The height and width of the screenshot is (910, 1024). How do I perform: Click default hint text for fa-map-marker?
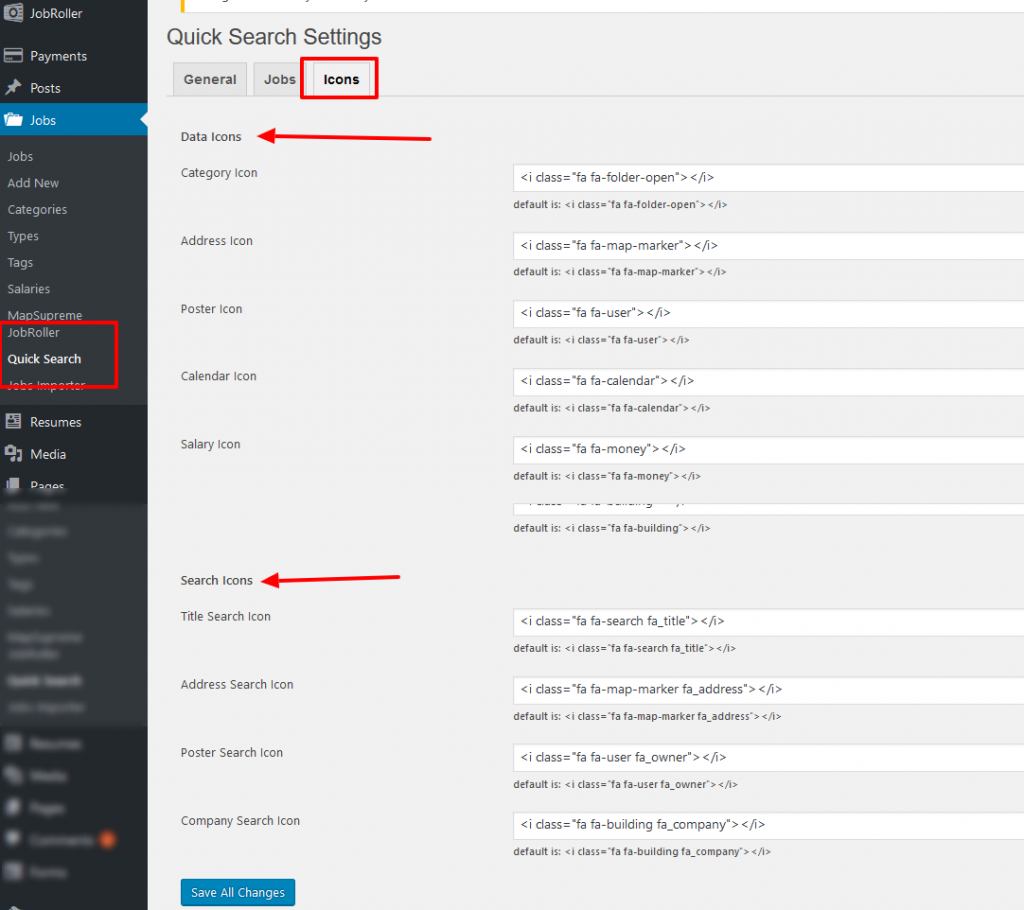[620, 272]
